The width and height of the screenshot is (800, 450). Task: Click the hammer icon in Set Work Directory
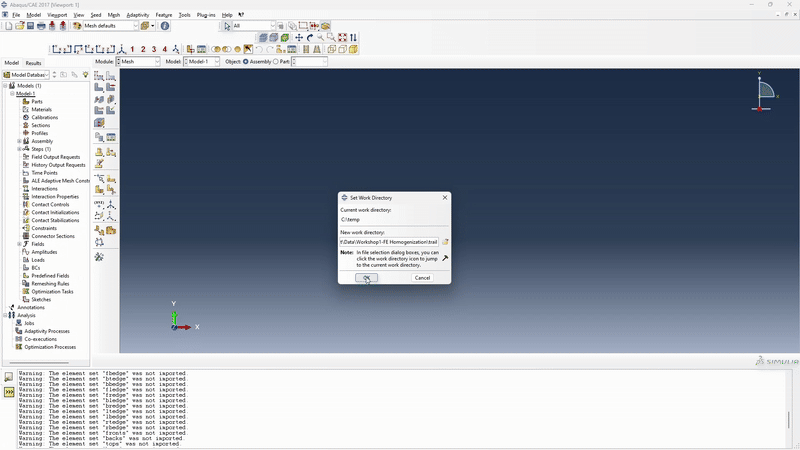tap(445, 258)
